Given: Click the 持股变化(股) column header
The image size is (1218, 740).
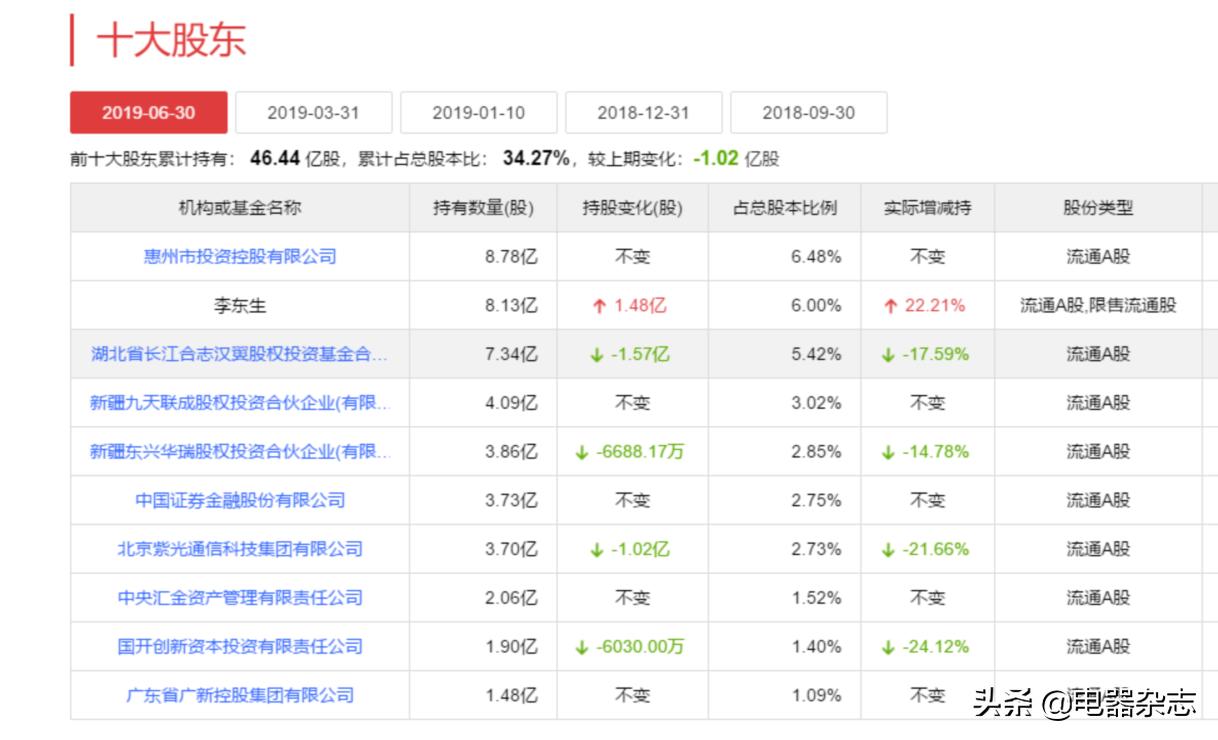Looking at the screenshot, I should (x=631, y=207).
